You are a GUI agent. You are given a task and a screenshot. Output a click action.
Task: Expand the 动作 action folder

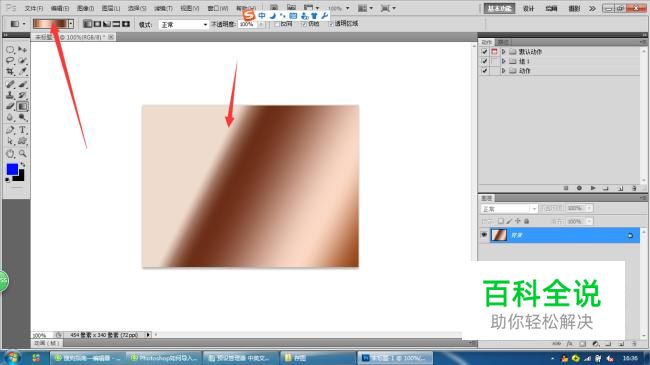(x=504, y=71)
